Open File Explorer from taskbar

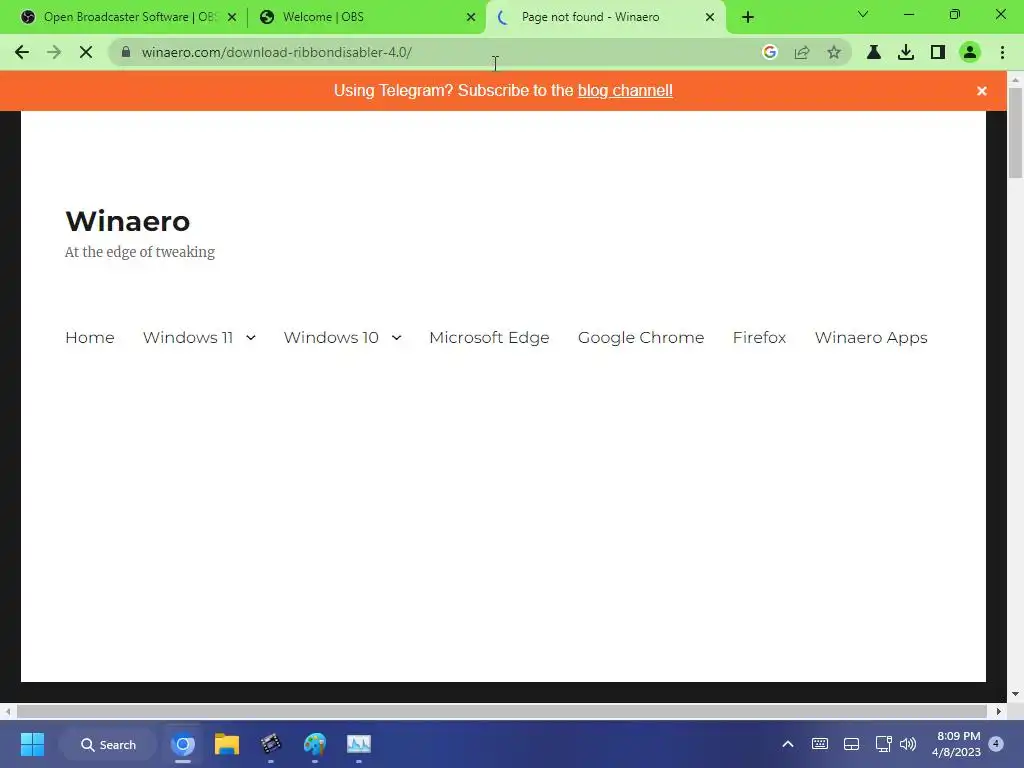click(x=227, y=744)
